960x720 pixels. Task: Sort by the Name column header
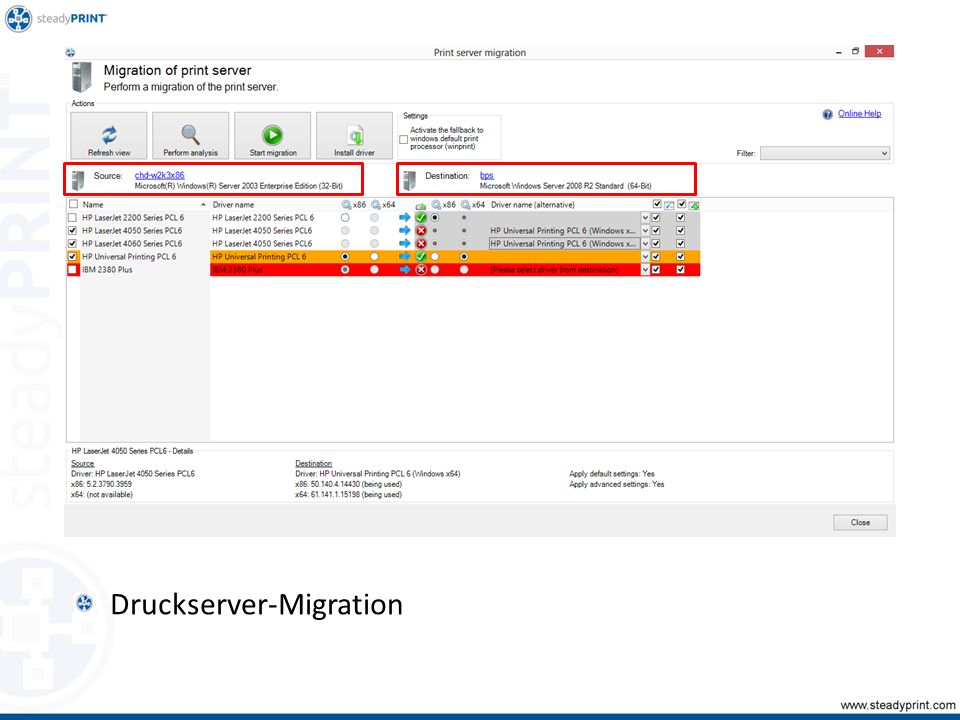coord(93,204)
